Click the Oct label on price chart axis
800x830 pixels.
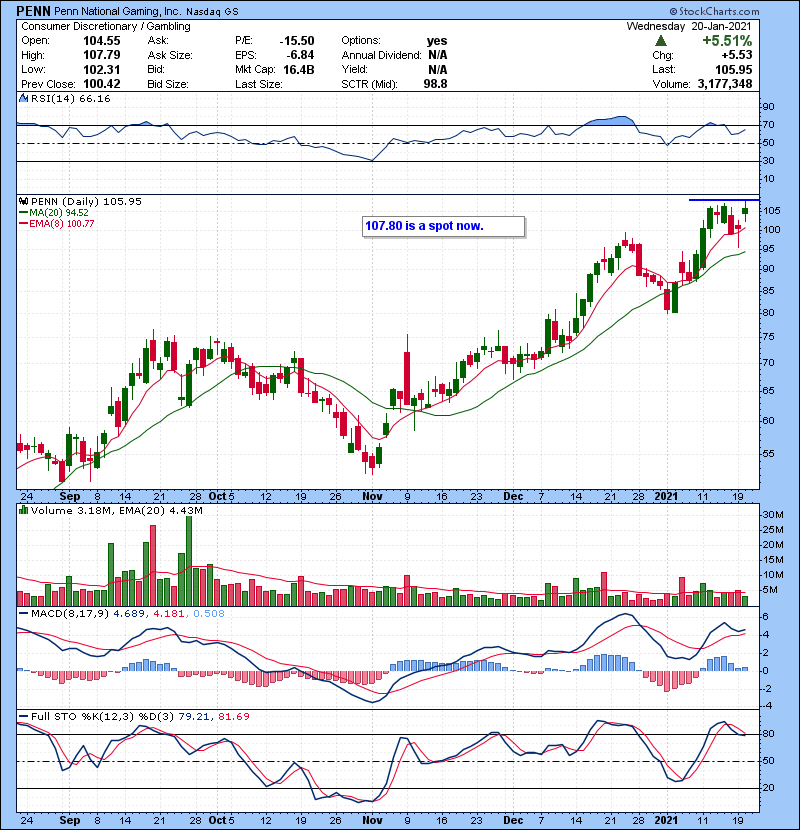point(217,497)
